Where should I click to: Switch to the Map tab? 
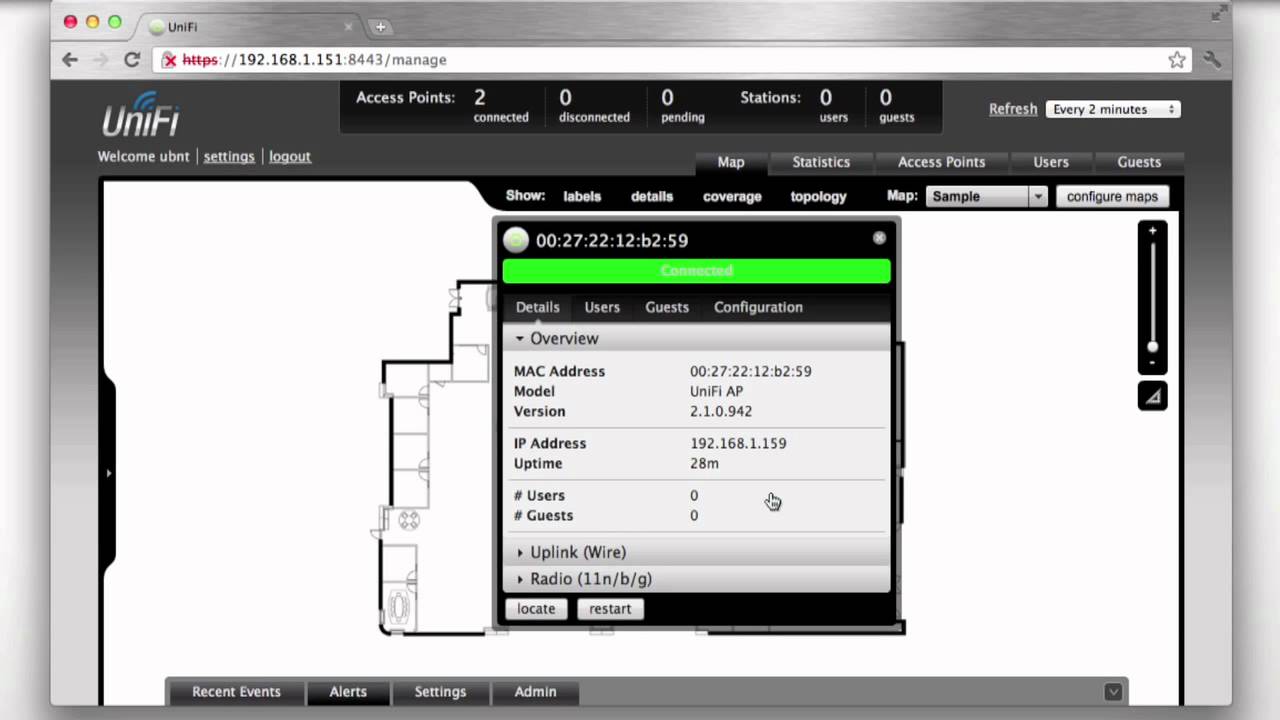pyautogui.click(x=731, y=162)
